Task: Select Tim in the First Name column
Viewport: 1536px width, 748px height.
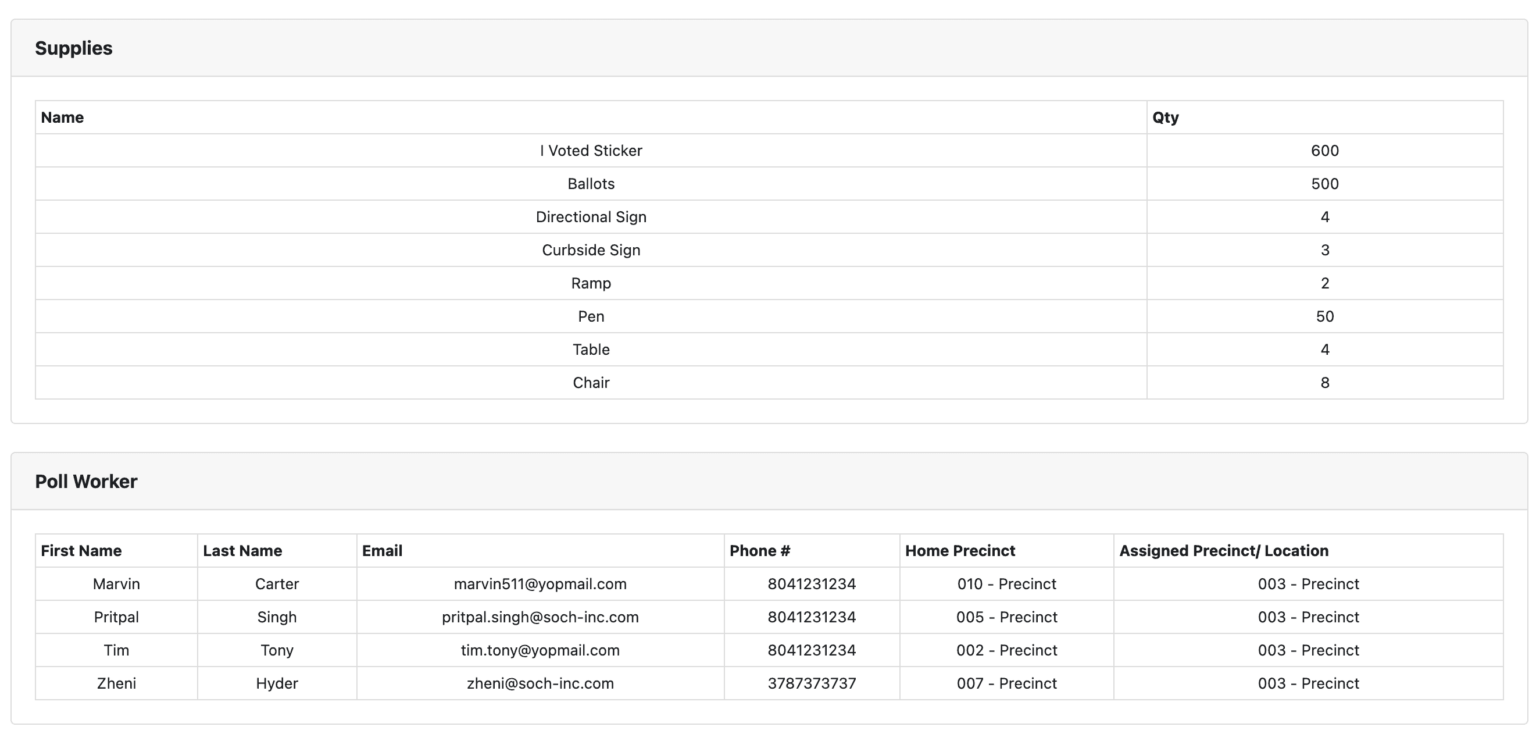Action: coord(116,650)
